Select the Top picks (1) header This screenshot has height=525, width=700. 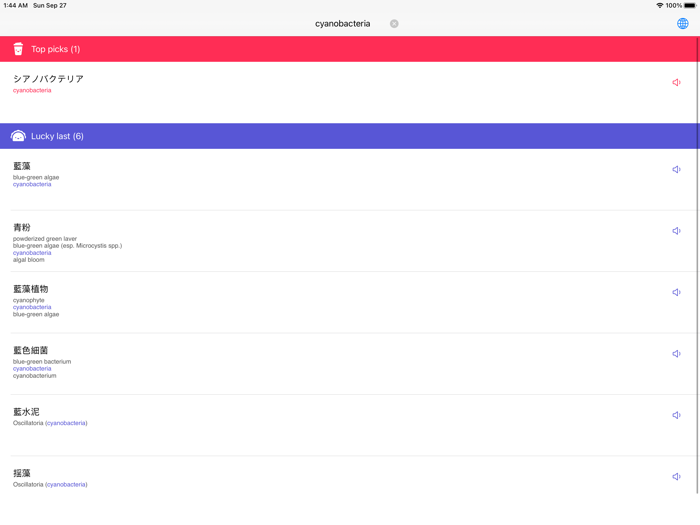(x=350, y=49)
